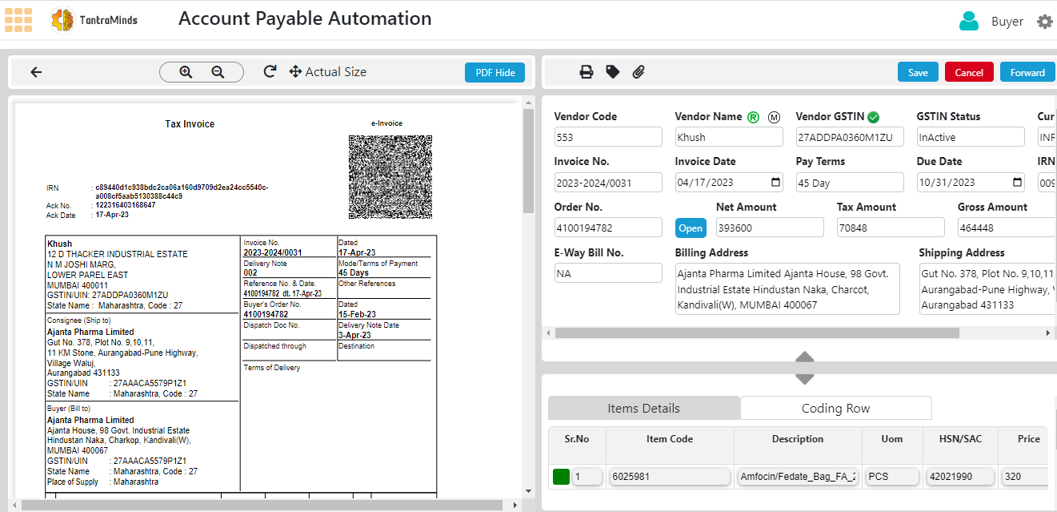Zoom out of the invoice PDF
1057x512 pixels.
coord(218,72)
